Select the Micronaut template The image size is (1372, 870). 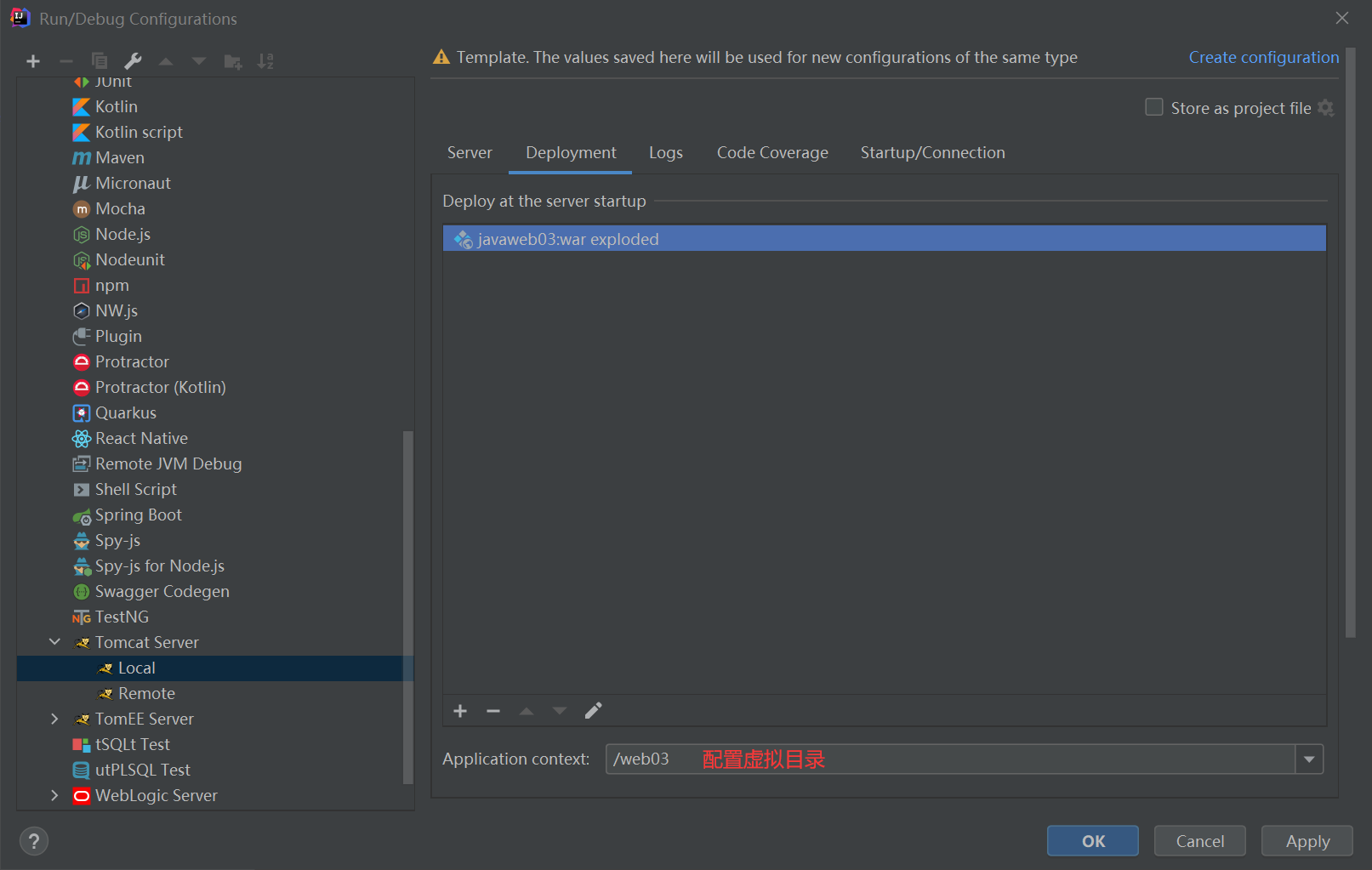pyautogui.click(x=215, y=183)
